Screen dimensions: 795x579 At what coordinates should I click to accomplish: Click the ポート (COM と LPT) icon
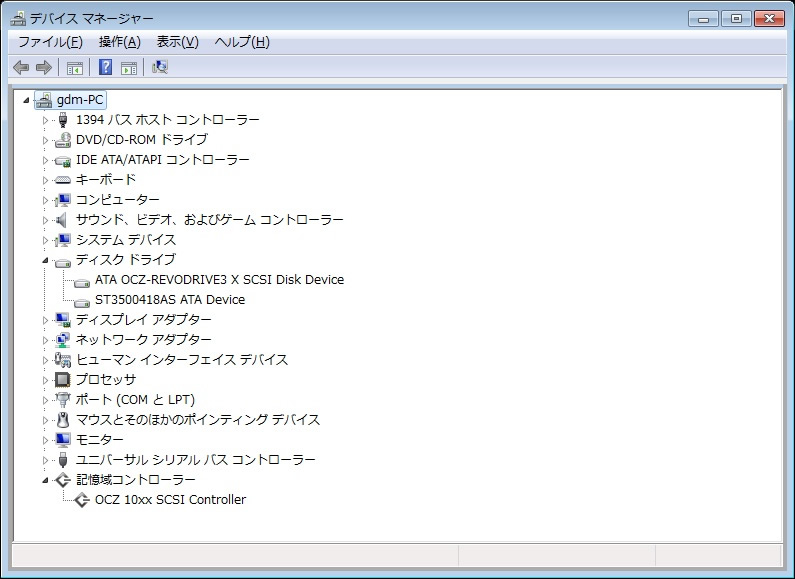[62, 400]
